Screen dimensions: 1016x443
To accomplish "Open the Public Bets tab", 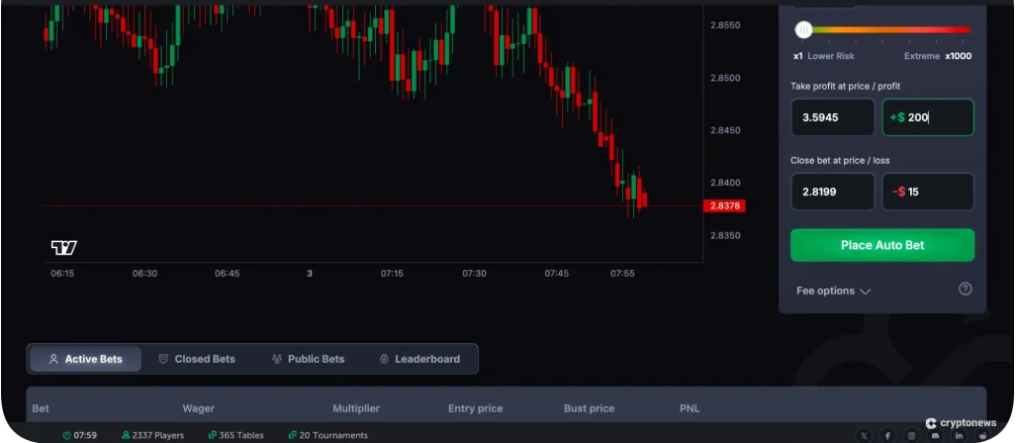I will (x=308, y=359).
